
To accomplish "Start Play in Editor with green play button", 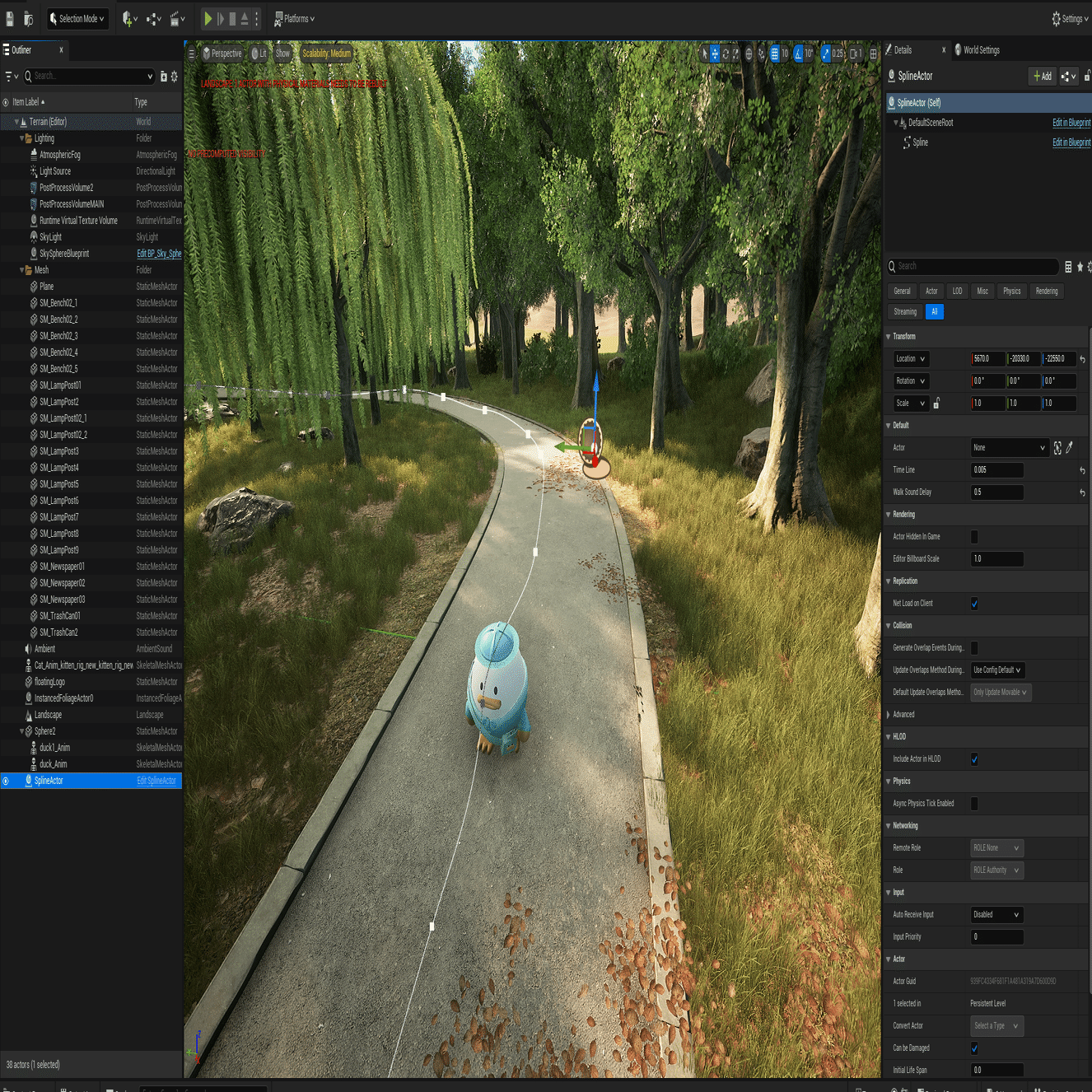I will pyautogui.click(x=208, y=18).
